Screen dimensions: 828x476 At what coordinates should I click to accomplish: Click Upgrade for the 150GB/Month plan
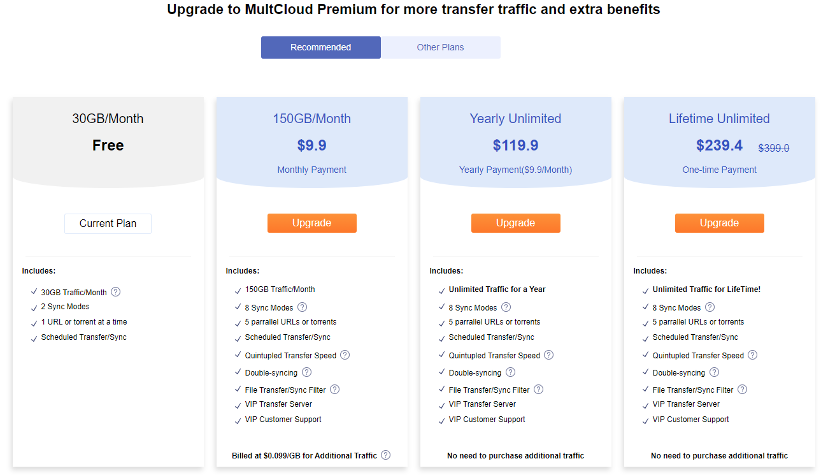(312, 223)
